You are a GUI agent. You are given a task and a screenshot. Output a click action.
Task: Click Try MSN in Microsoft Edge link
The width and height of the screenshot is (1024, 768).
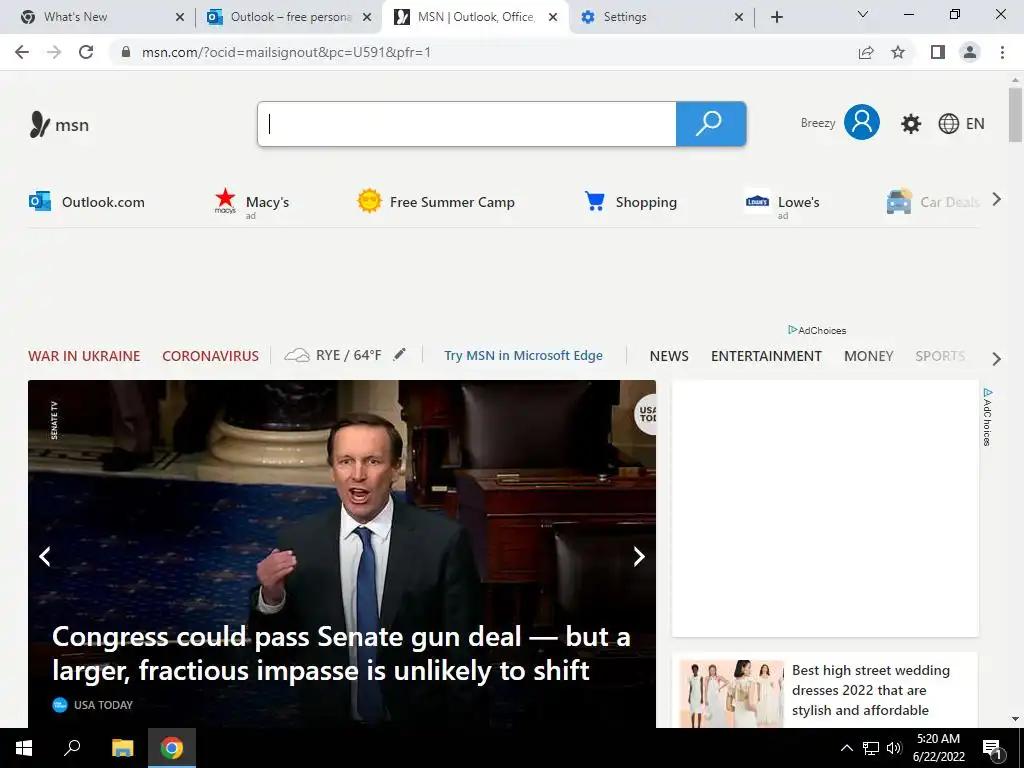(523, 355)
